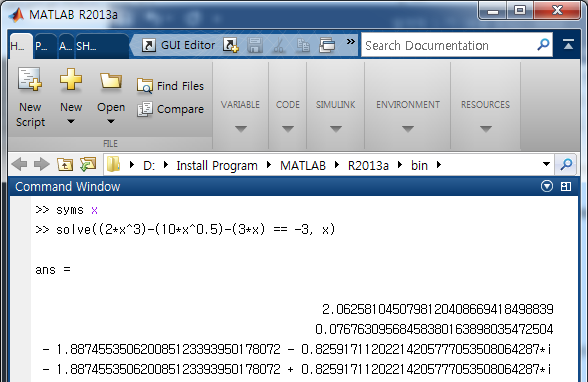Switch to the APPS tab
Screen dimensions: 588x382
(65, 46)
